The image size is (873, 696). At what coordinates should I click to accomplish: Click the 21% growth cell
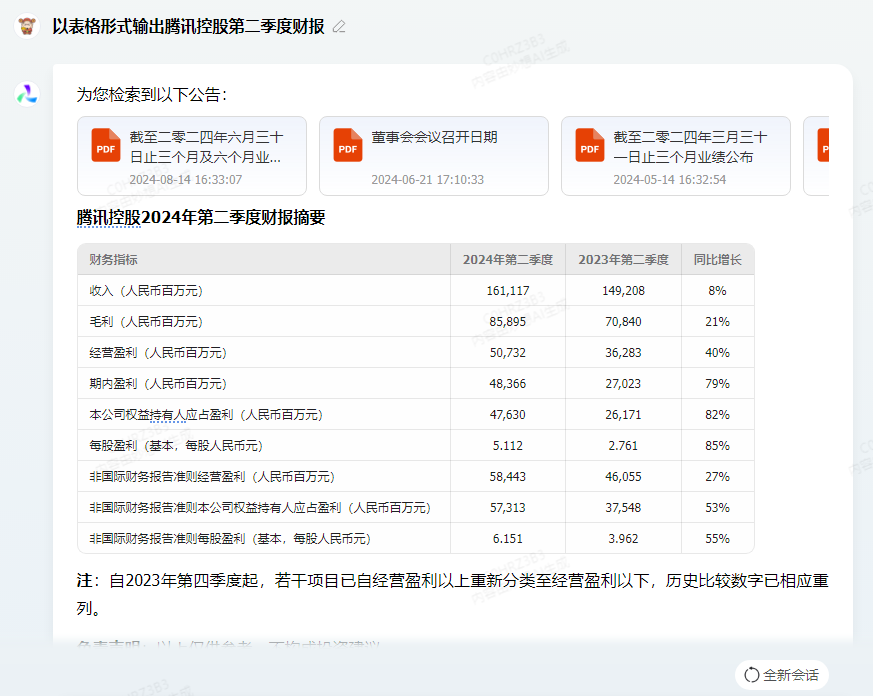pos(717,322)
